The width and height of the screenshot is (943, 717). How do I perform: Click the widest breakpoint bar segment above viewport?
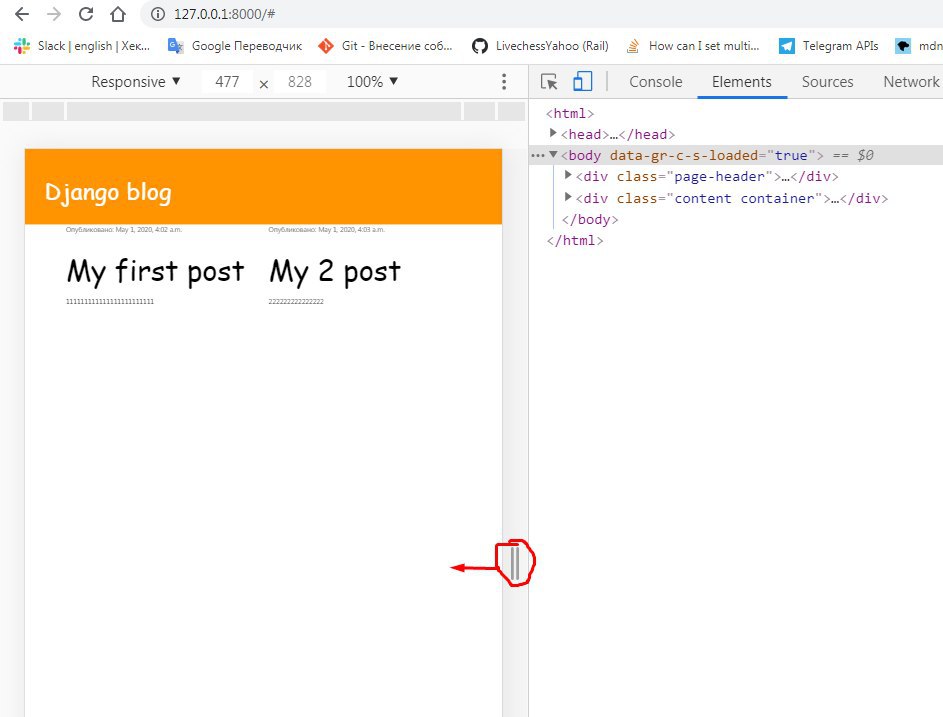264,111
